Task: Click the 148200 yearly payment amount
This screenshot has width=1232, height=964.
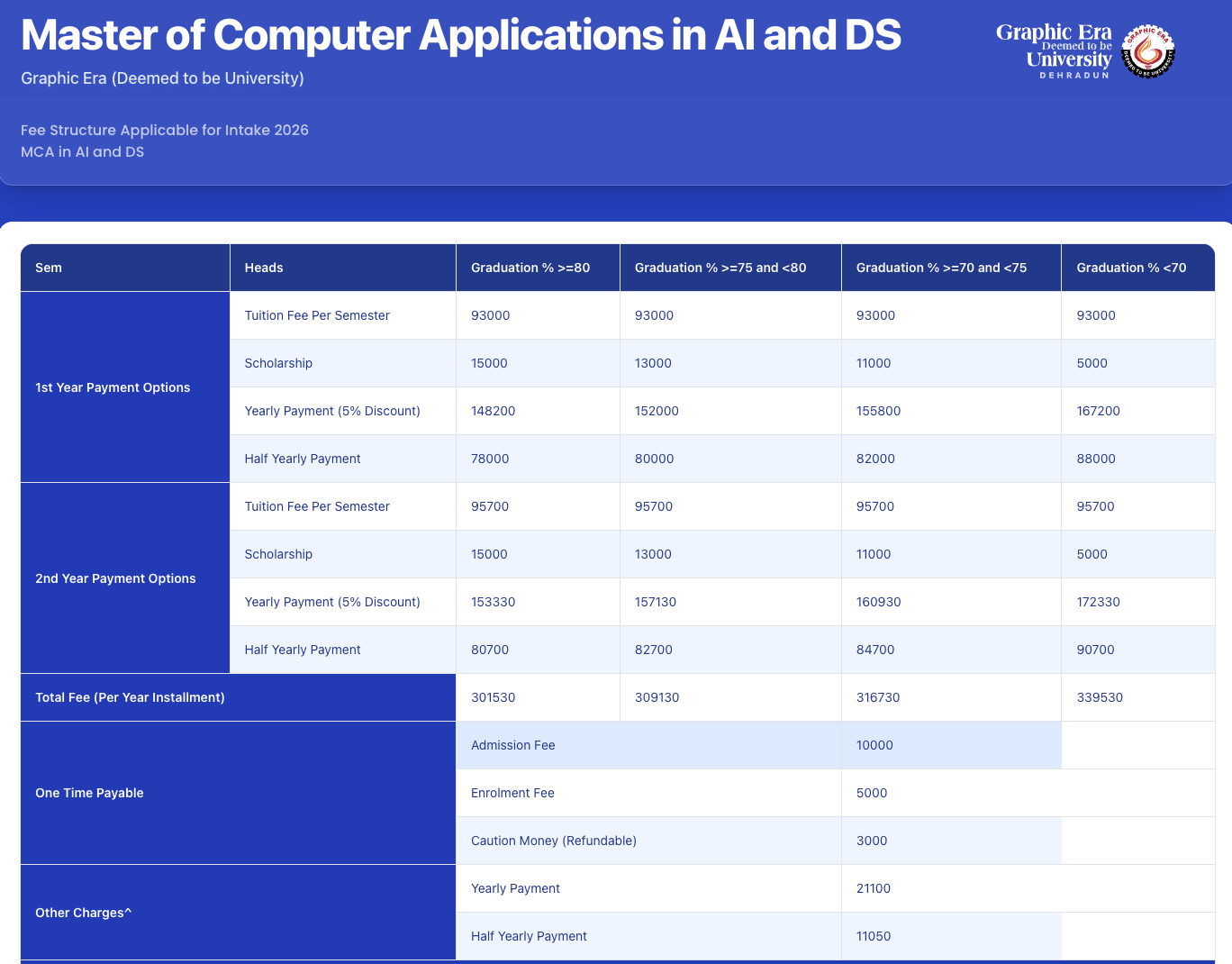Action: [x=494, y=411]
